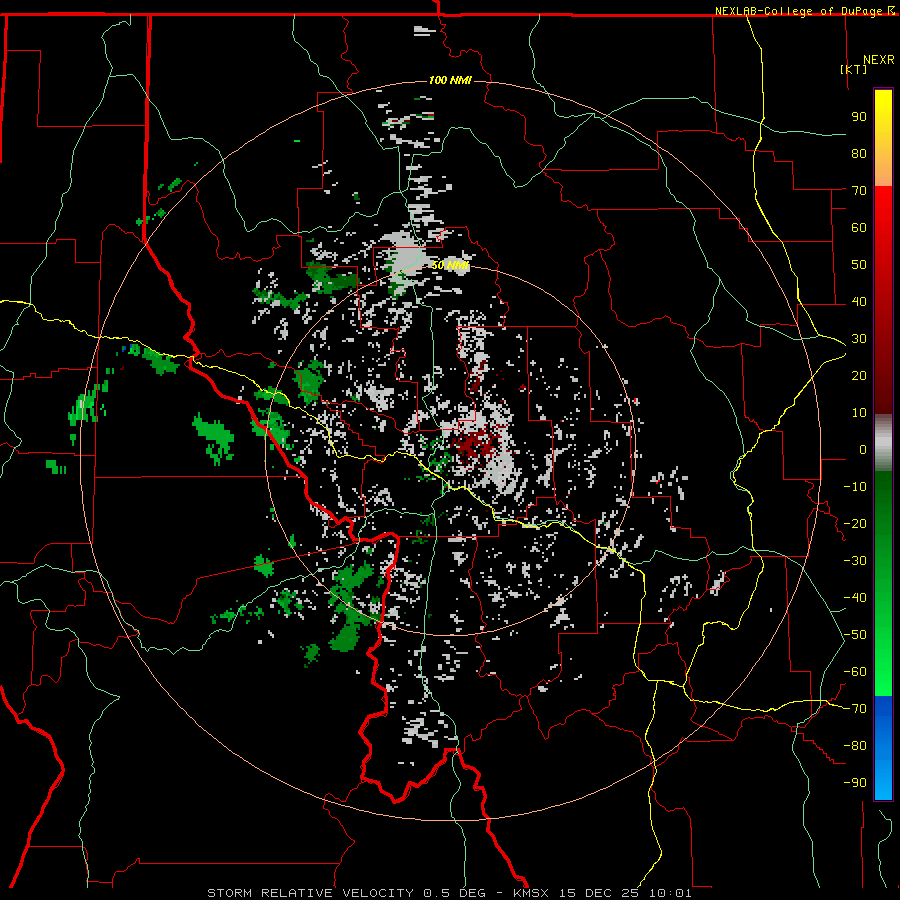Click the '[KT]' units label
The height and width of the screenshot is (900, 900).
pyautogui.click(x=854, y=69)
